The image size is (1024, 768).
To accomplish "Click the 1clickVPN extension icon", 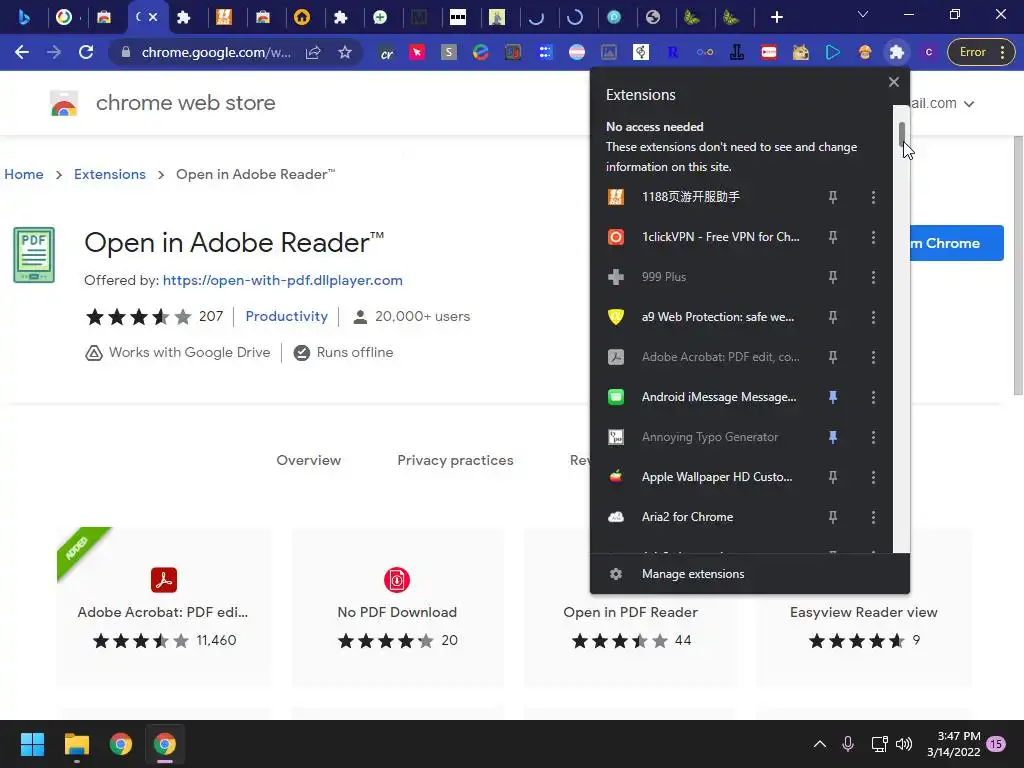I will pos(616,237).
